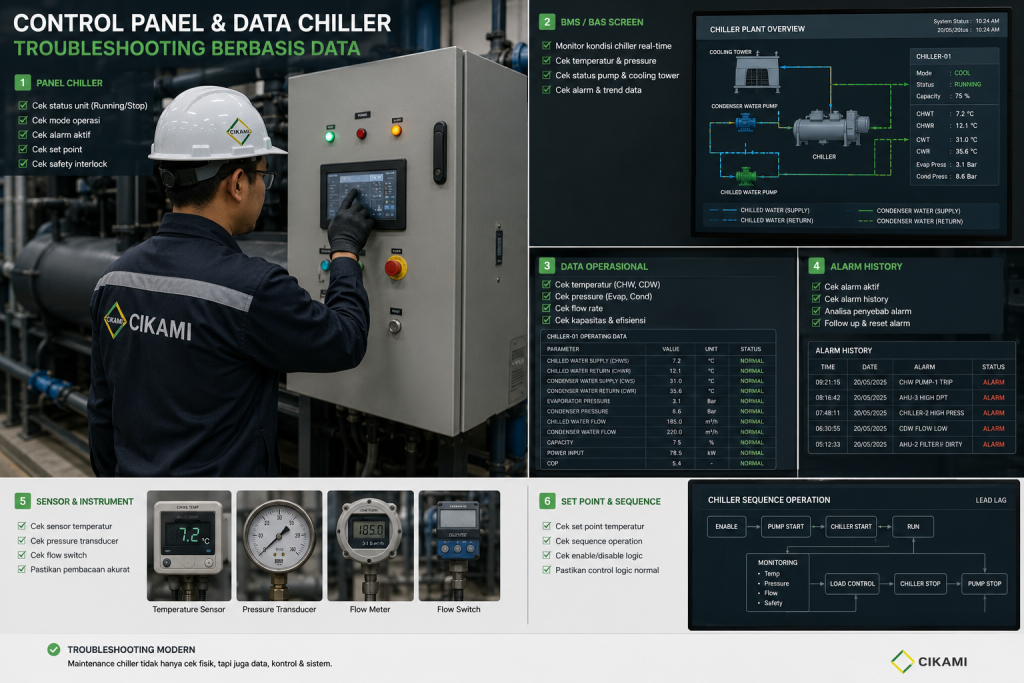Select the EVAPORATOR PRESSURE data row
The height and width of the screenshot is (683, 1024).
pyautogui.click(x=658, y=401)
